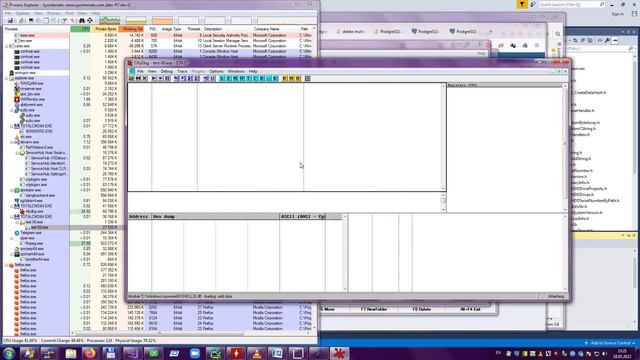Click the Quick Launch search box in Visual Studio
Image resolution: width=640 pixels, height=360 pixels.
pyautogui.click(x=571, y=4)
